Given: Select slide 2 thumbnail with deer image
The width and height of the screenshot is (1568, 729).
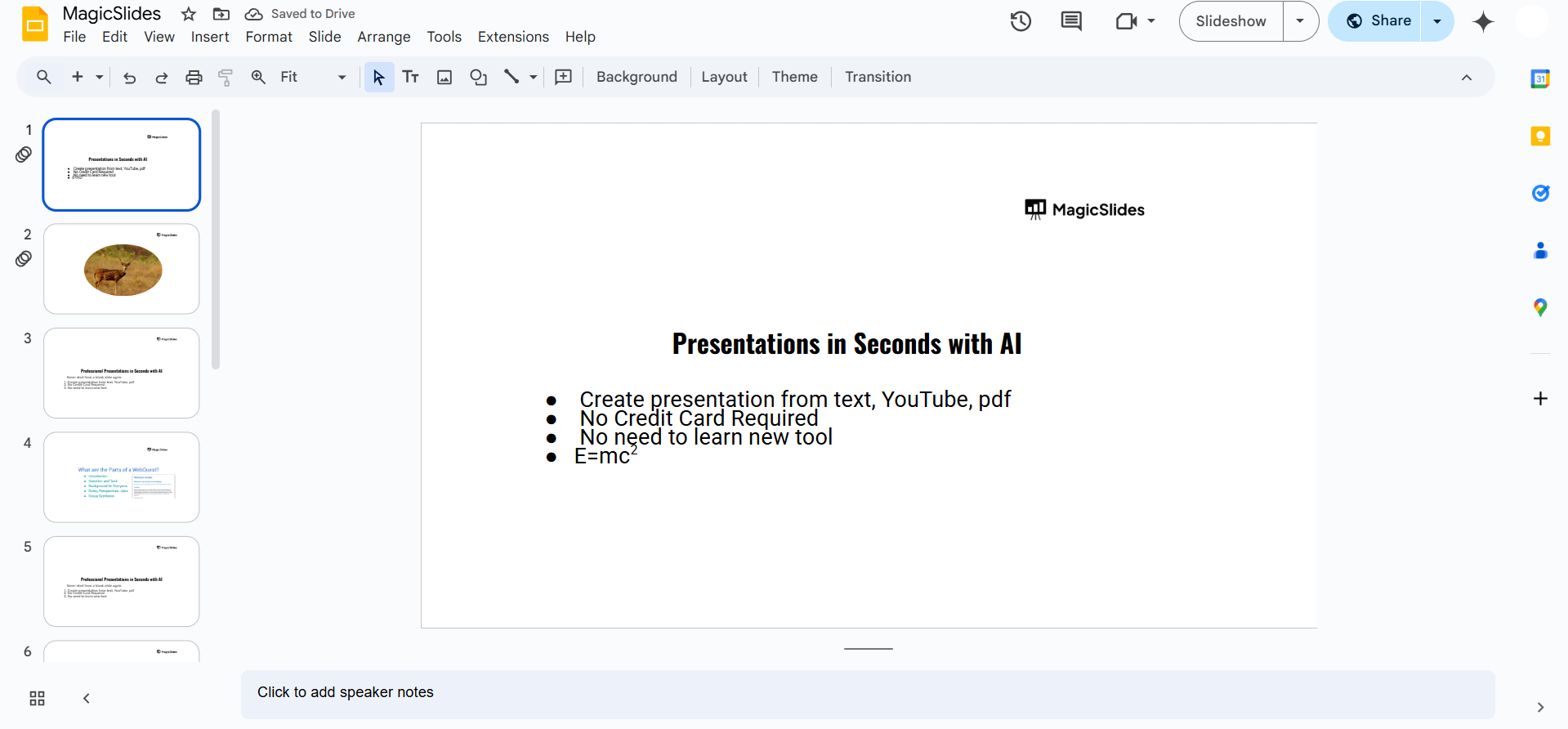Looking at the screenshot, I should click(x=122, y=269).
